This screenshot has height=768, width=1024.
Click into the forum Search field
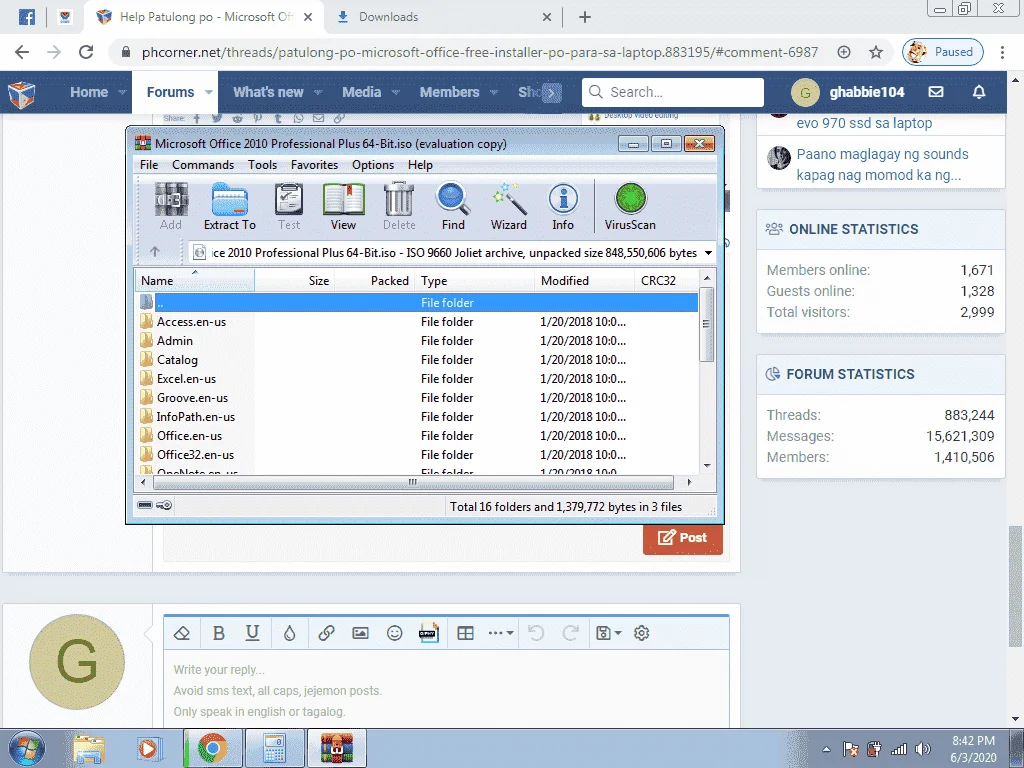coord(673,92)
